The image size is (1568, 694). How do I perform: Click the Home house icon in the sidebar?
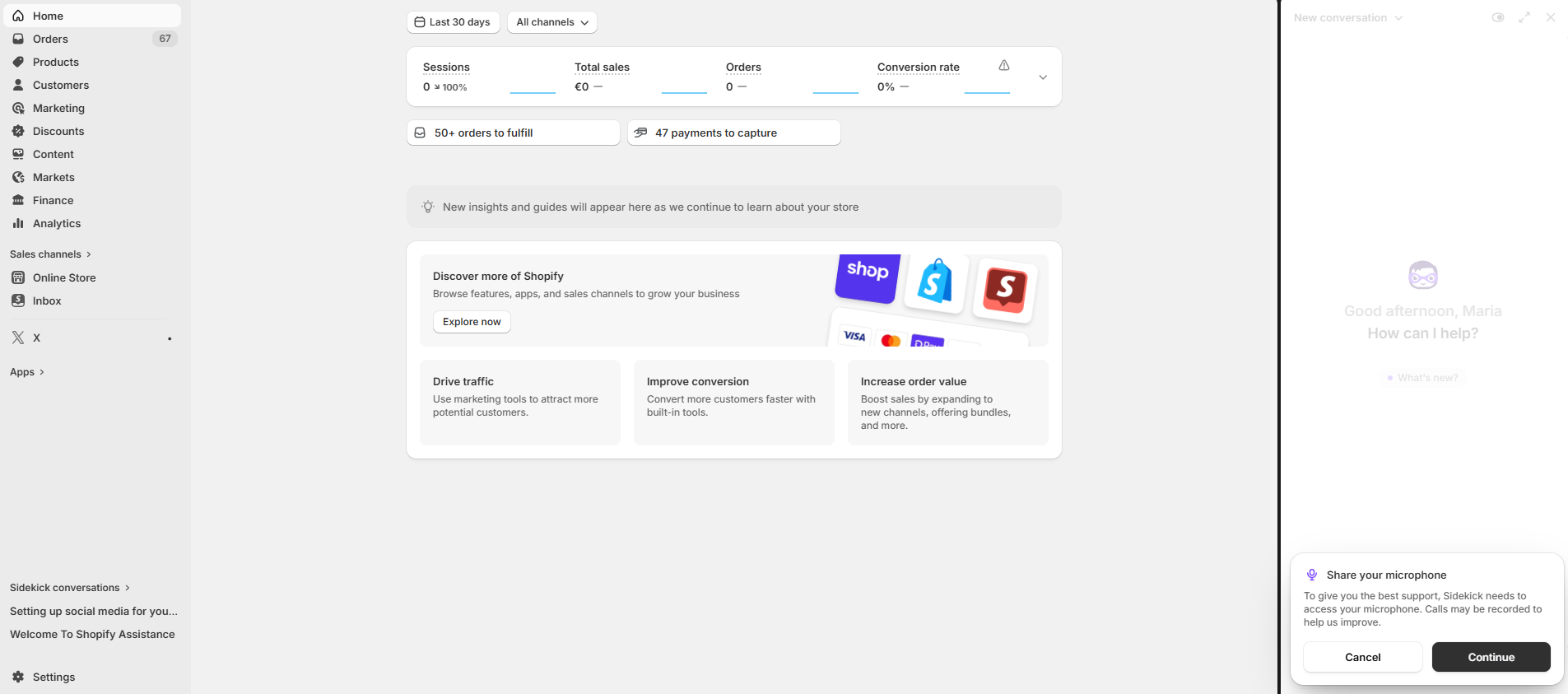click(18, 16)
